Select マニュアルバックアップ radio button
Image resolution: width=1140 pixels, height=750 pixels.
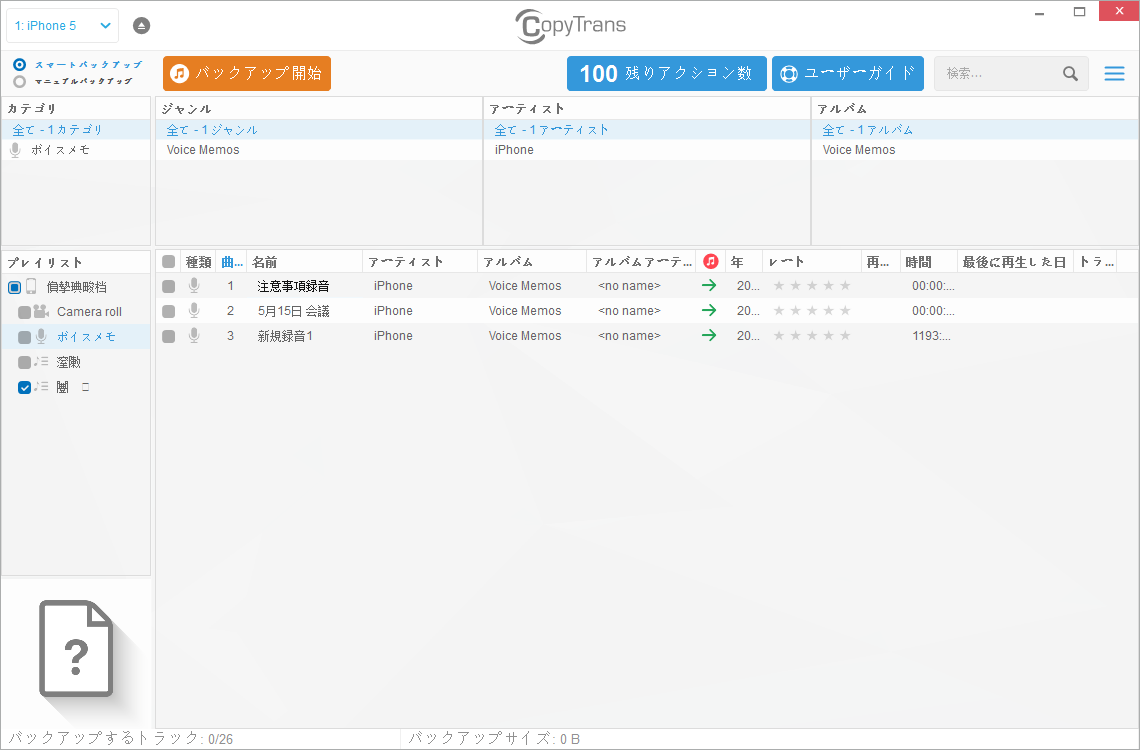(x=20, y=81)
